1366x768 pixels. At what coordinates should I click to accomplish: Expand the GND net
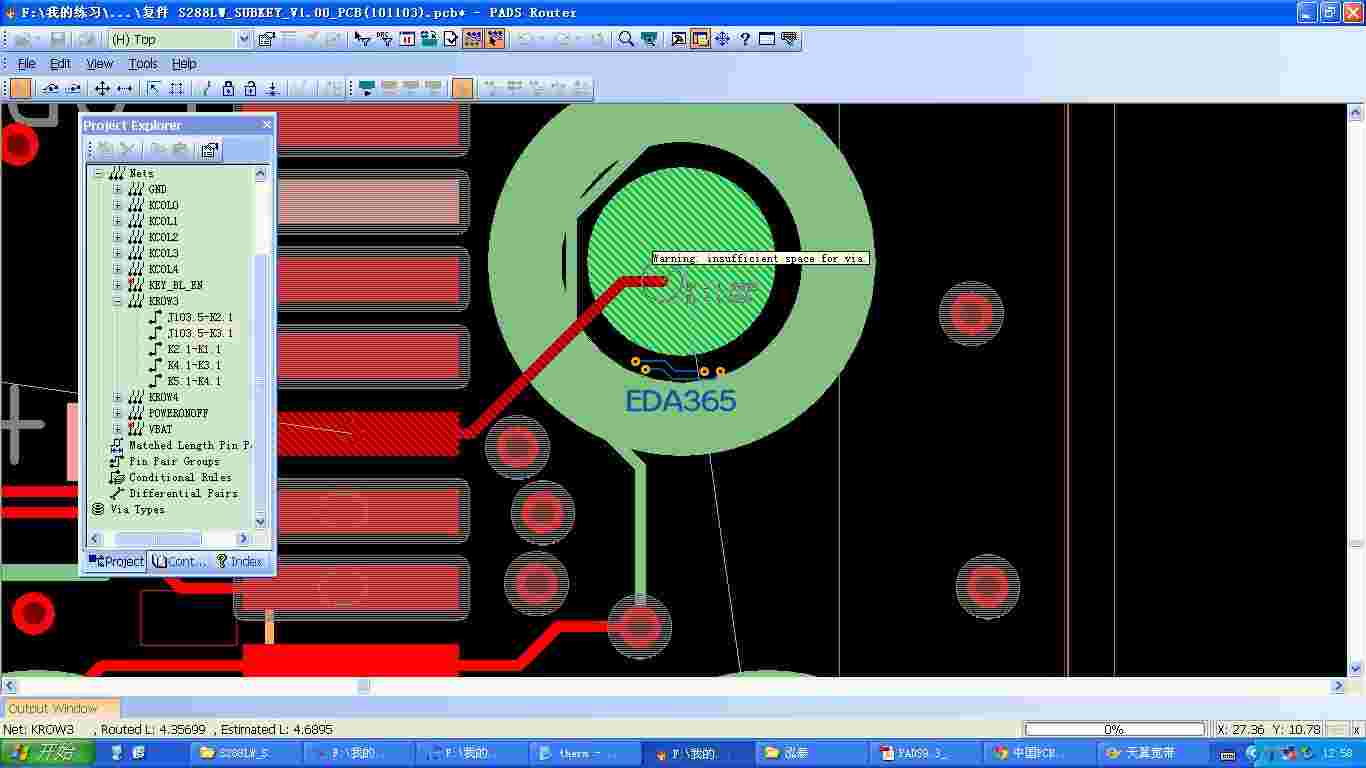point(117,189)
